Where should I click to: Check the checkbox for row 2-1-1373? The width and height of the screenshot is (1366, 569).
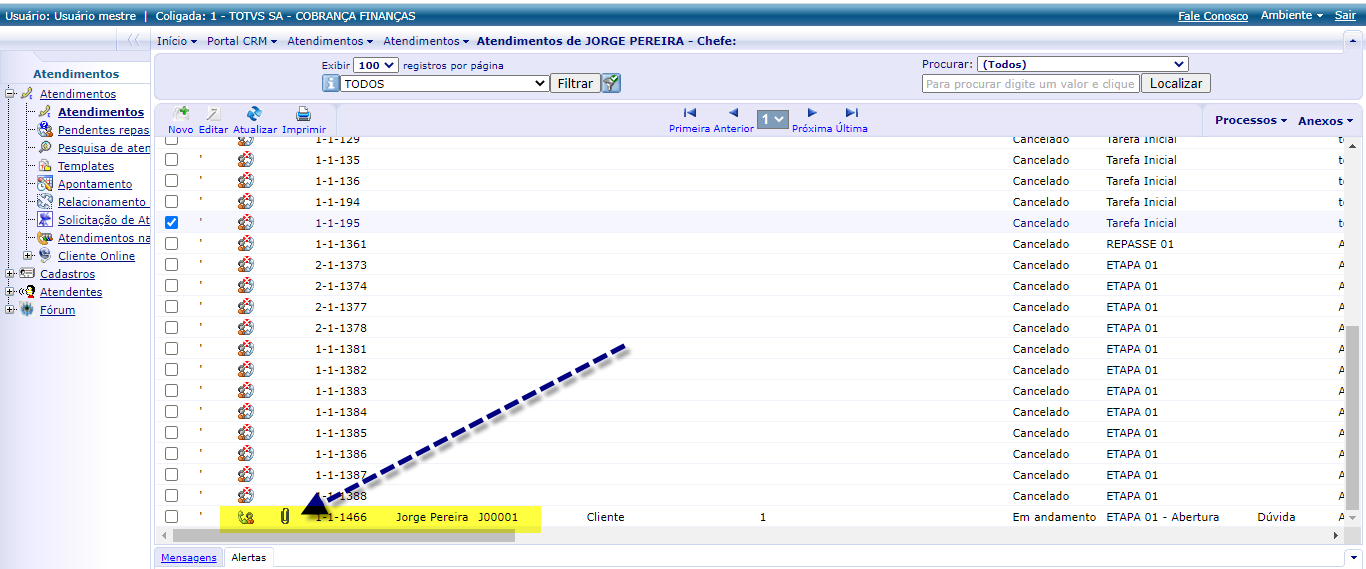tap(171, 265)
